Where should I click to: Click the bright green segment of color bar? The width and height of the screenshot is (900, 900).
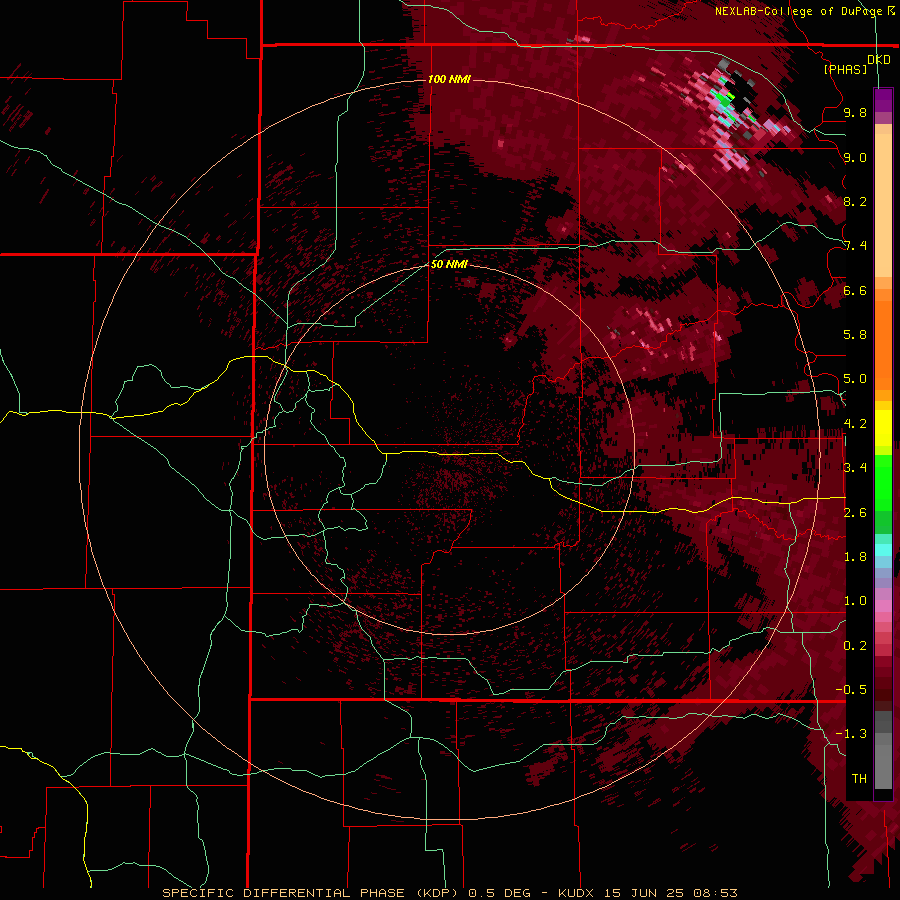[883, 482]
